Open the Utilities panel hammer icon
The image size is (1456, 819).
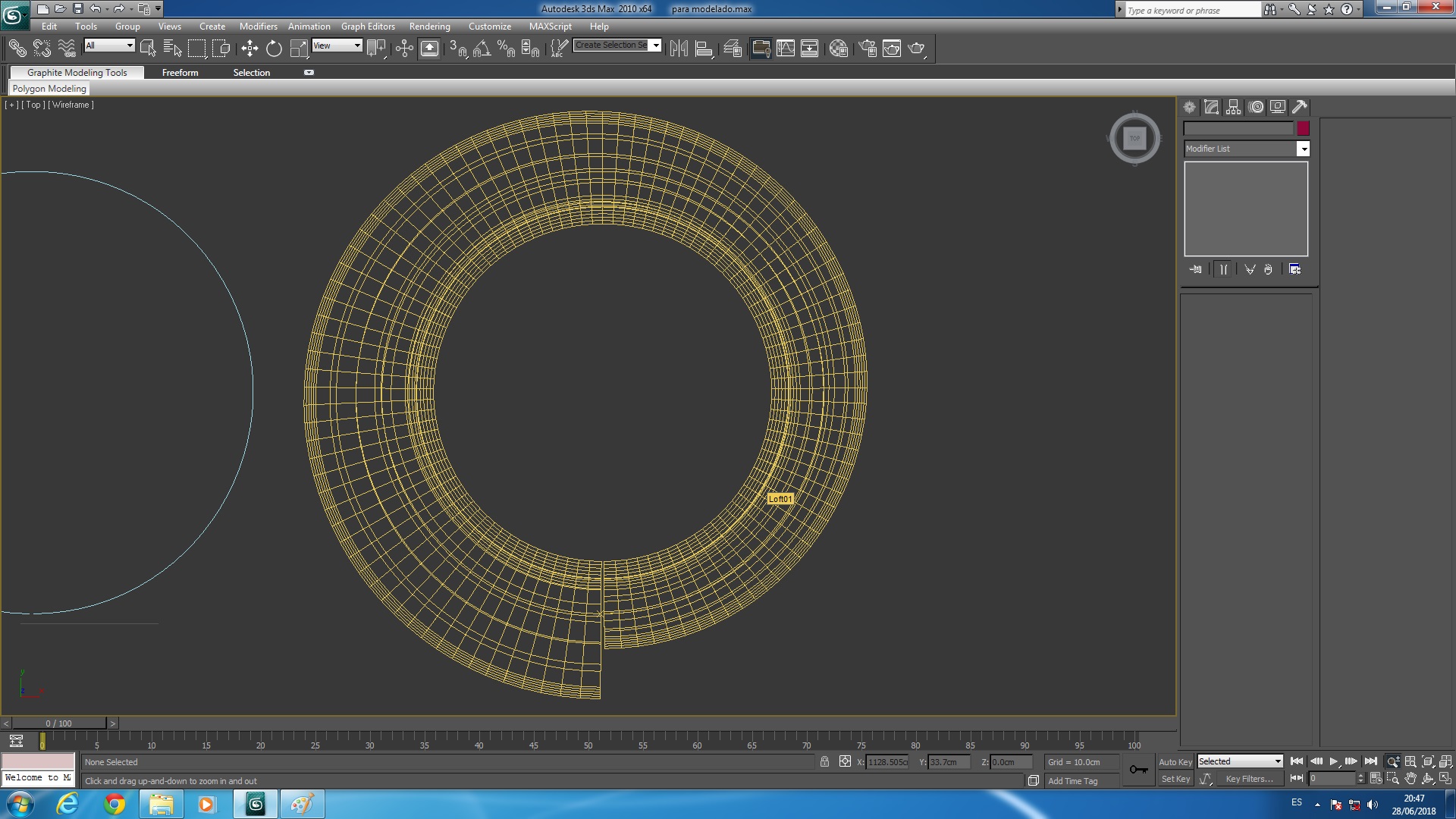[x=1300, y=107]
